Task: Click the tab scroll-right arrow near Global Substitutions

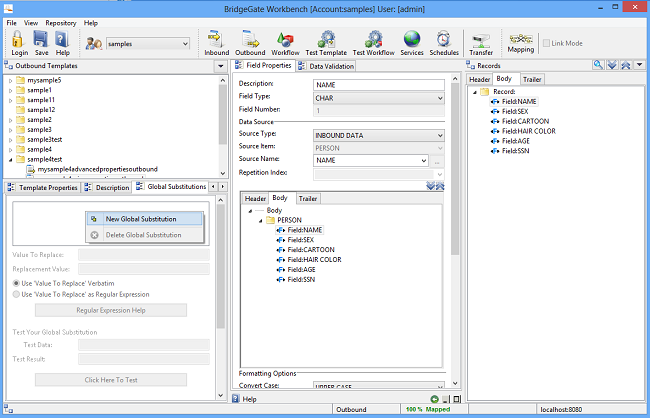Action: 223,187
